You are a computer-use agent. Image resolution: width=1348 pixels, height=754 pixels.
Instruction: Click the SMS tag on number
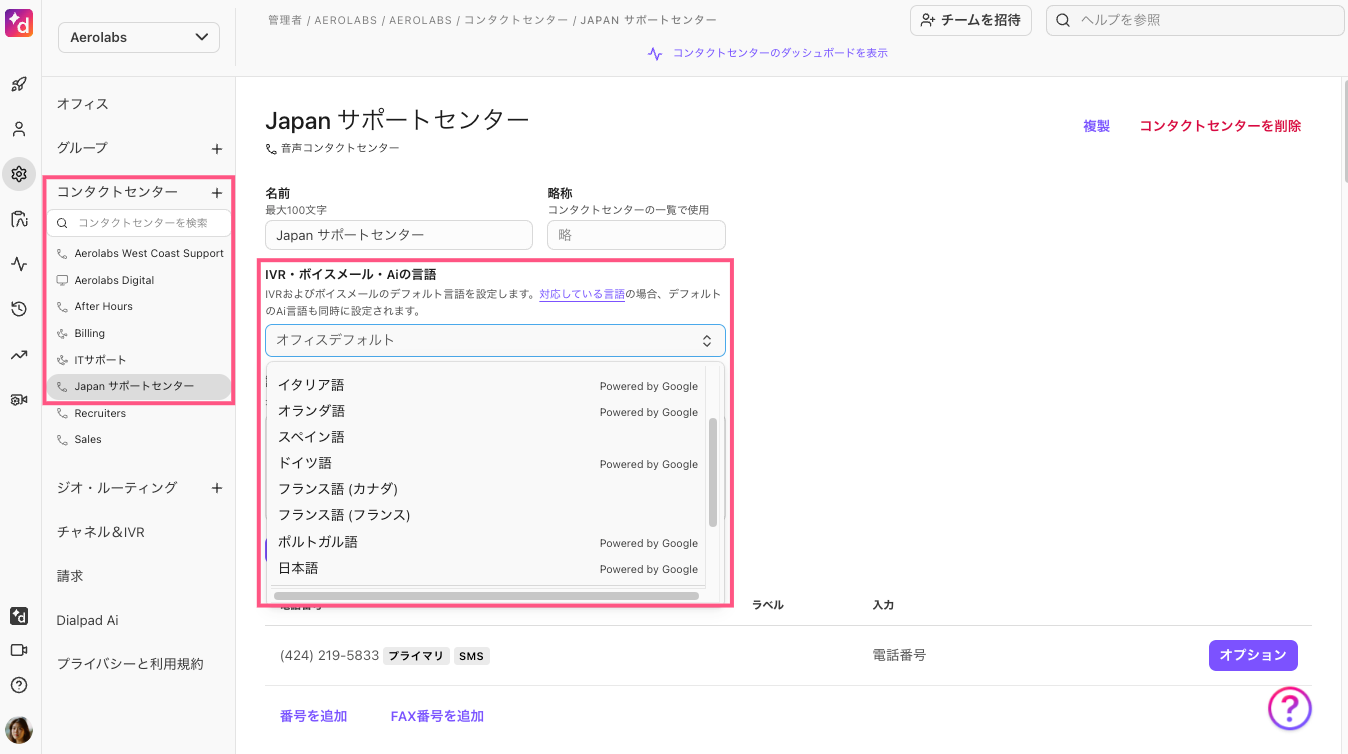point(471,656)
